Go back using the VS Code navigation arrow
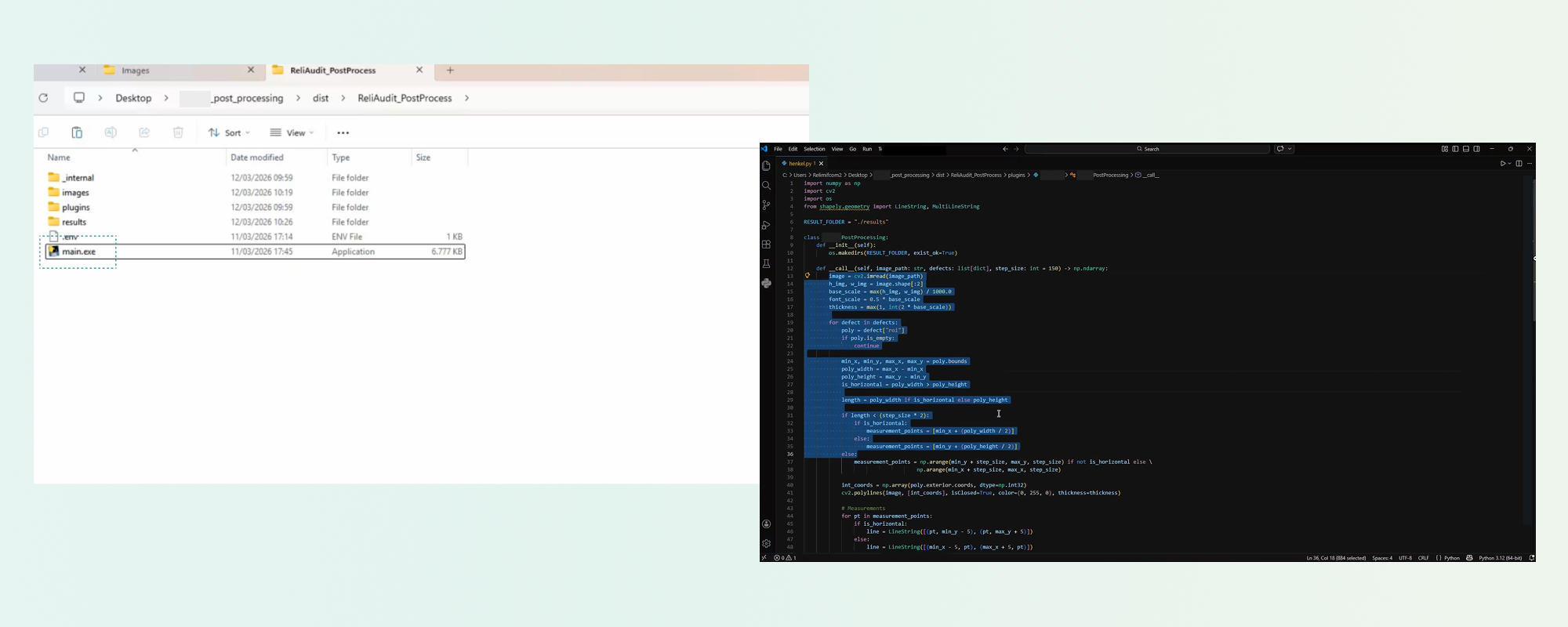Viewport: 1568px width, 627px height. [1005, 149]
